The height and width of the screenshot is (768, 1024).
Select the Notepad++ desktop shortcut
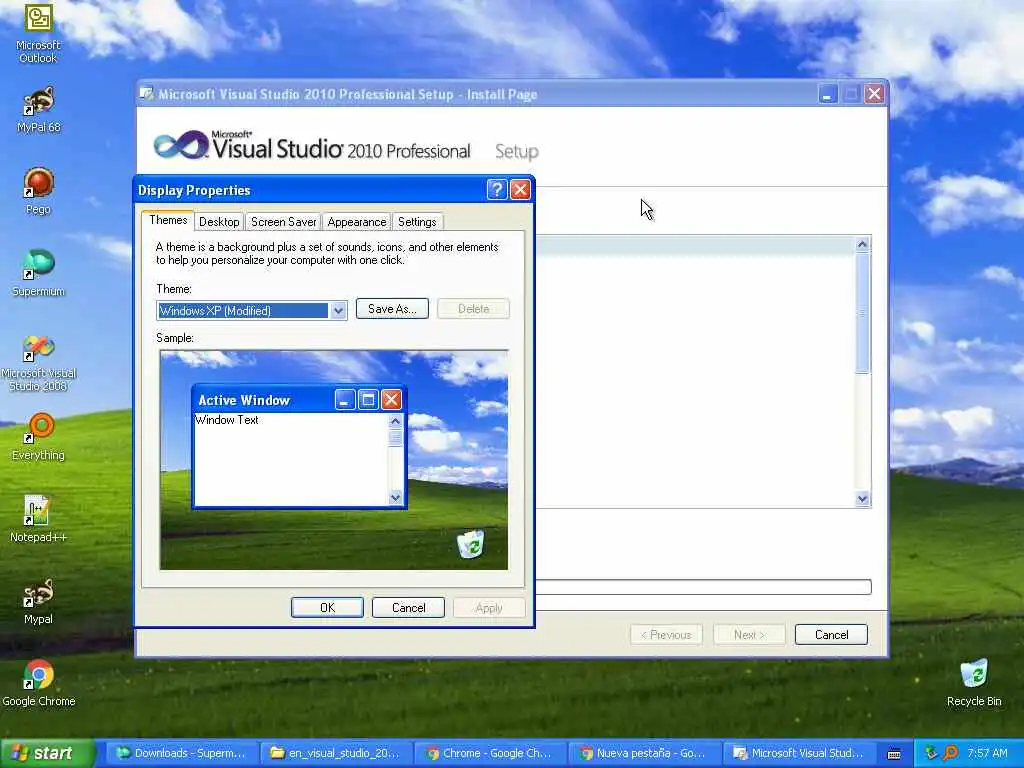pos(39,519)
